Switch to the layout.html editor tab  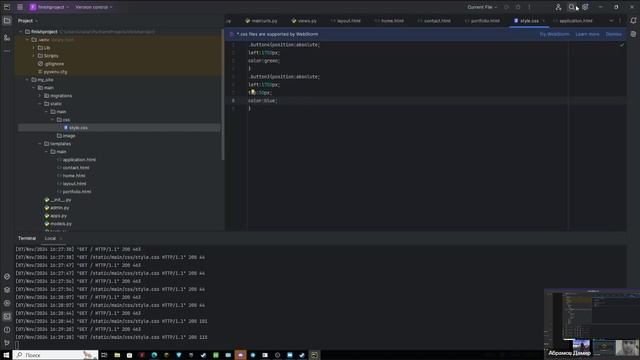click(x=345, y=20)
